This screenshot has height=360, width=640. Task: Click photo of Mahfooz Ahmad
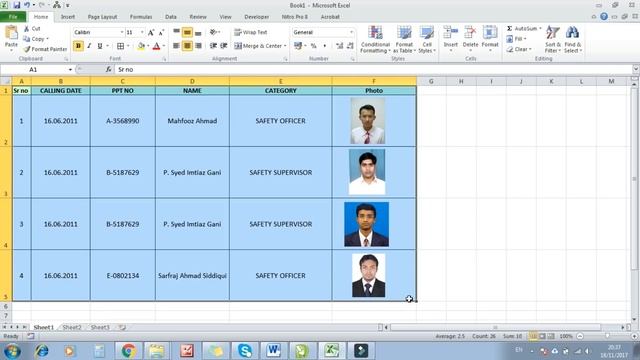pos(367,121)
